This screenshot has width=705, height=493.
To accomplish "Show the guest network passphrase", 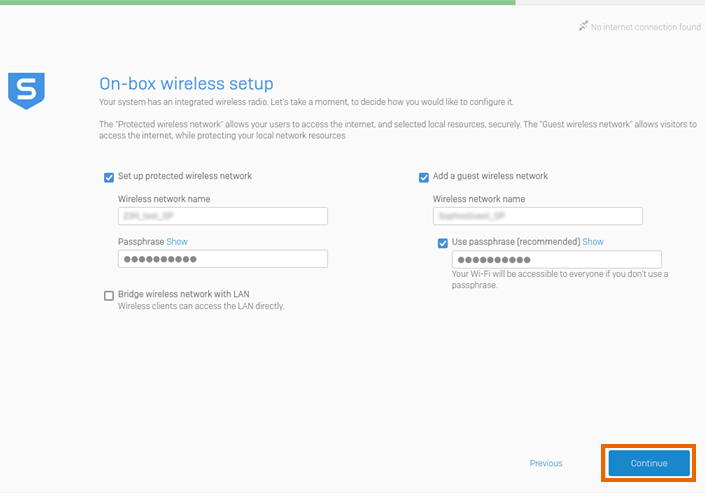I will click(x=593, y=242).
